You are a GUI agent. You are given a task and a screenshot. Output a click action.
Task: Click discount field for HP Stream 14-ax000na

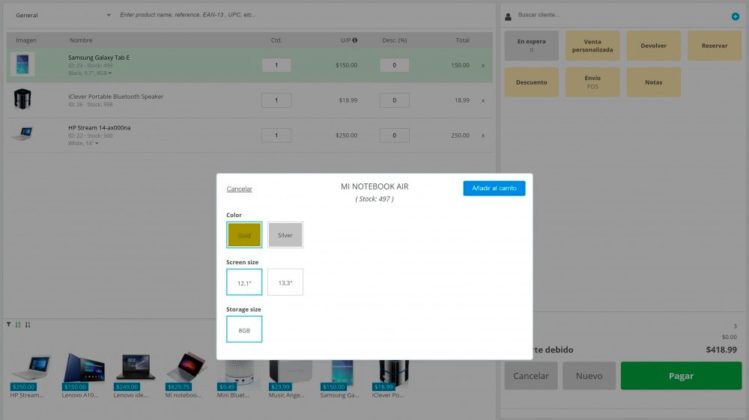click(394, 136)
